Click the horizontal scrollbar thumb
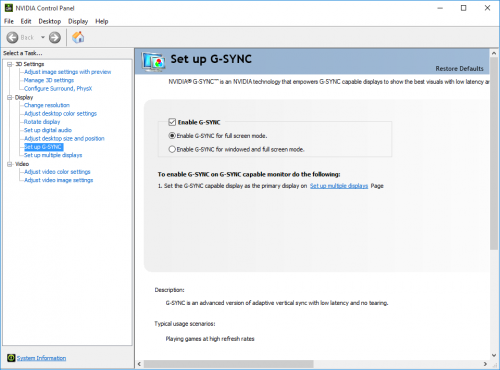Viewport: 500px width, 370px height. [x=229, y=364]
